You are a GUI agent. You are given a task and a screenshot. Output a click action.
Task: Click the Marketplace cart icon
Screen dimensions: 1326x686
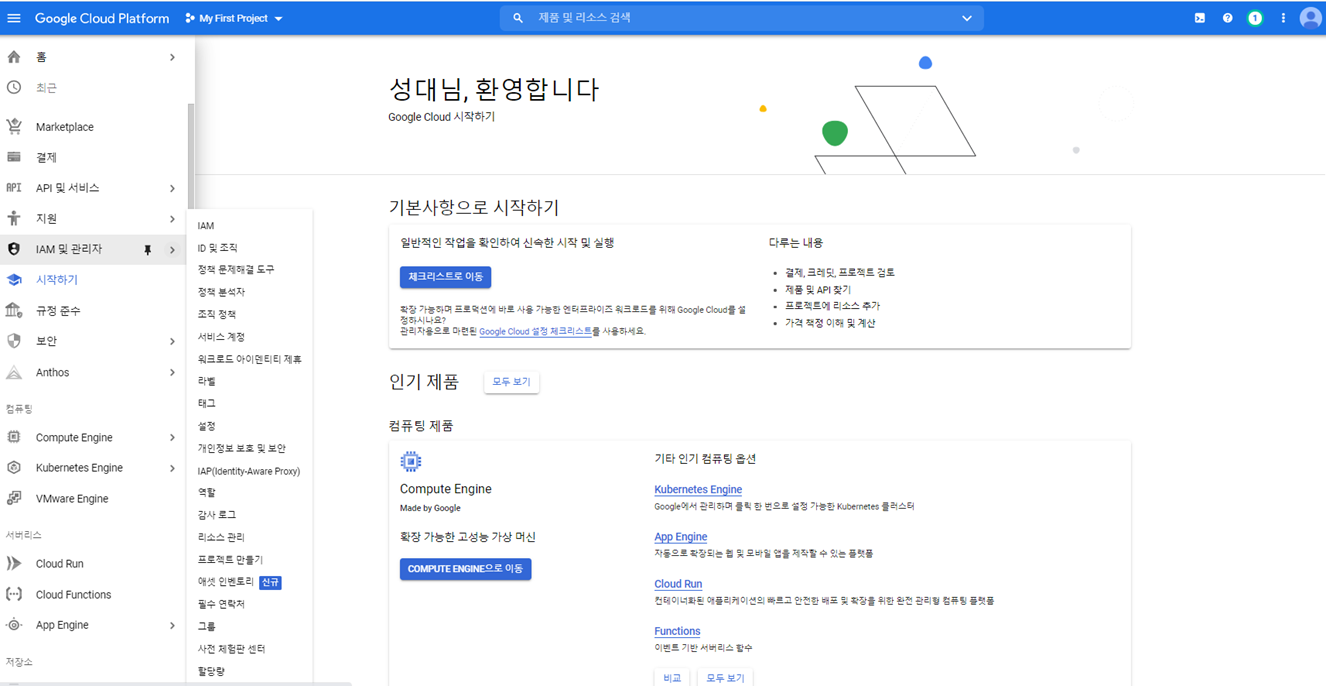coord(14,127)
